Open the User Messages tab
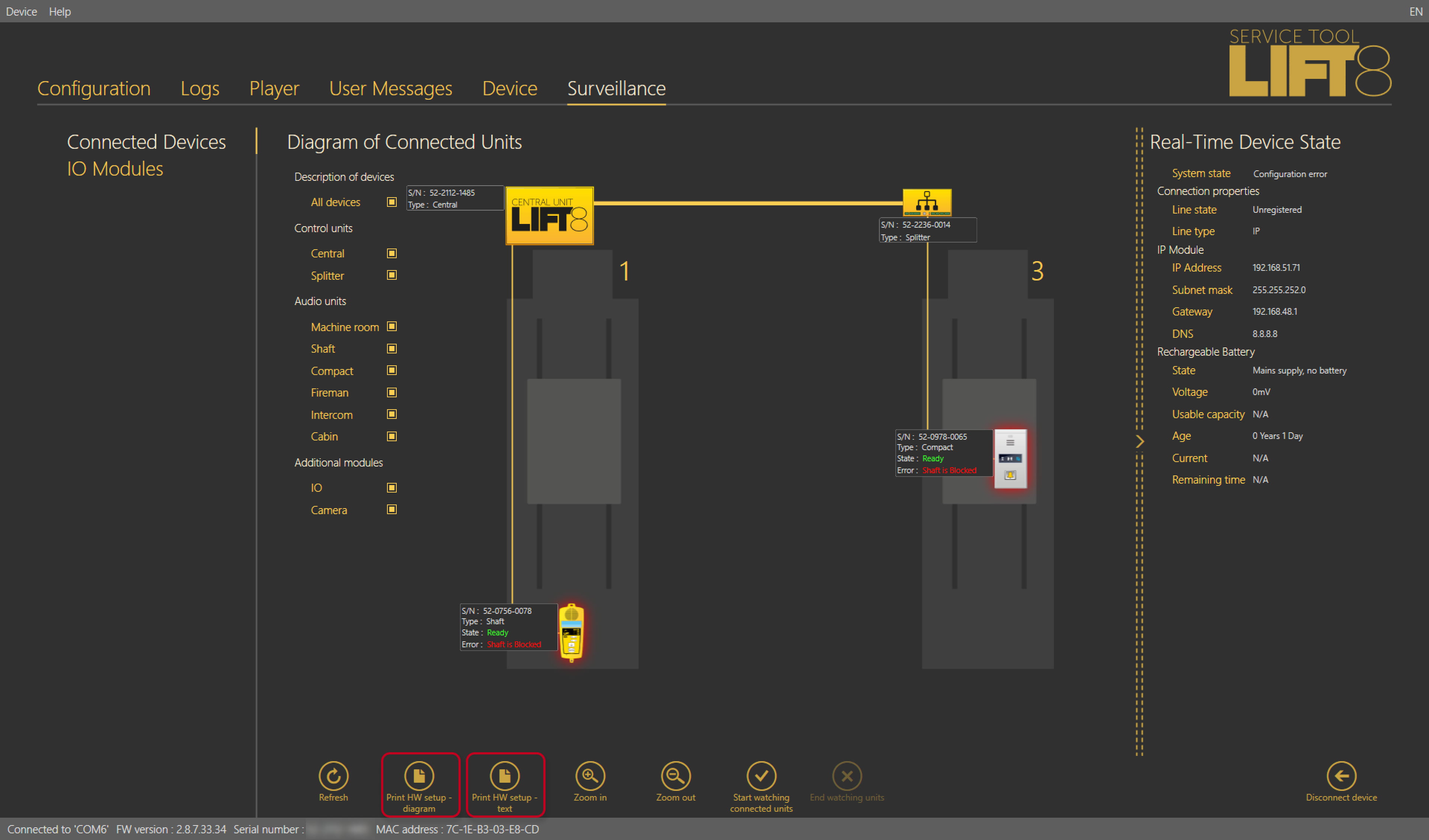 (x=391, y=89)
